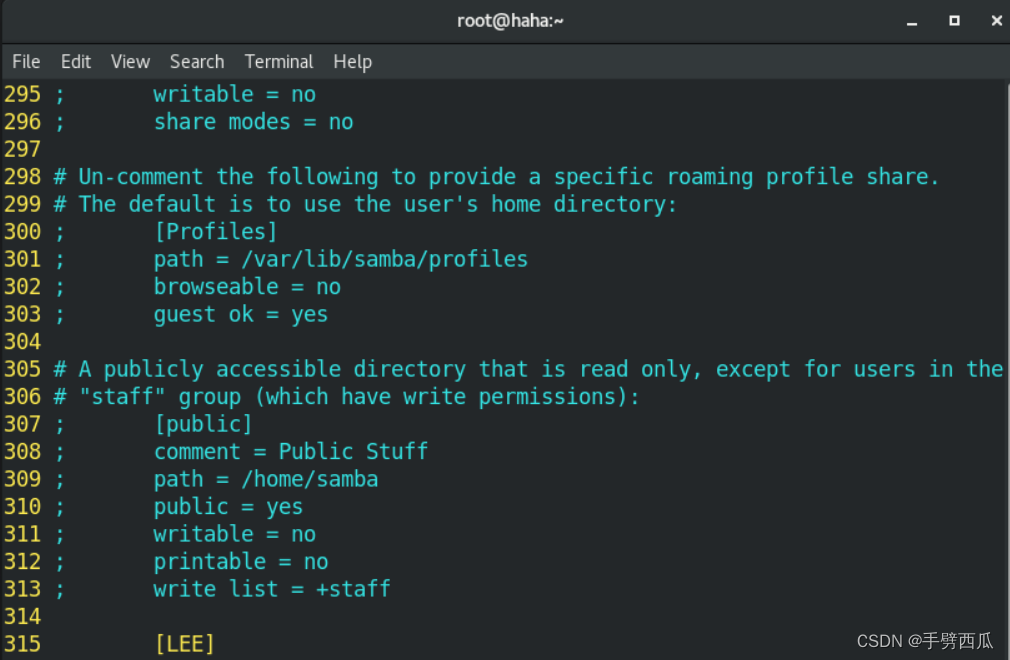The image size is (1010, 660).
Task: Close the terminal window
Action: pos(996,21)
